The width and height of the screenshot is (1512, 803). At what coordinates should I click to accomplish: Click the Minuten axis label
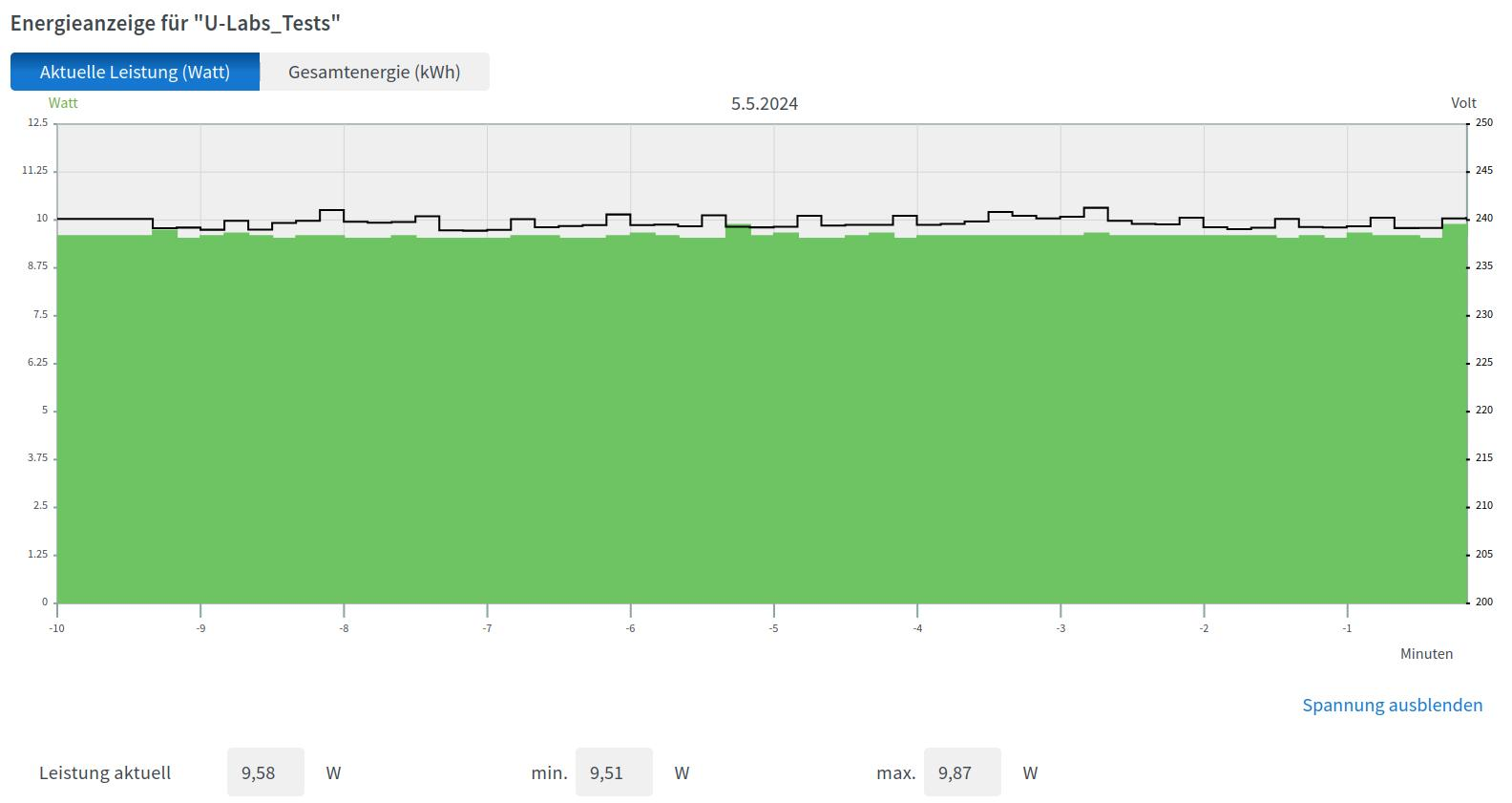click(x=1426, y=654)
